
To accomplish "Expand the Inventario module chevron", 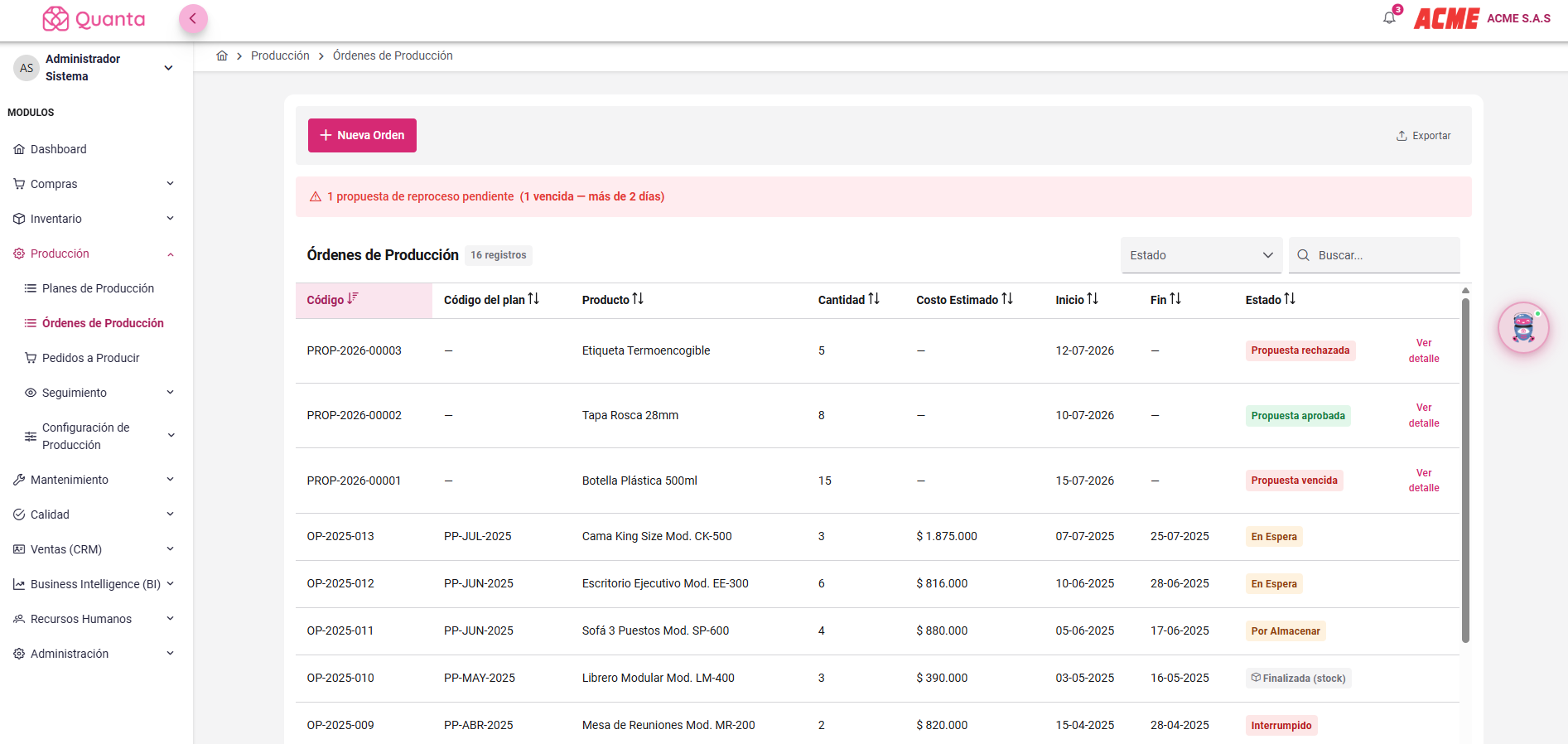I will tap(170, 219).
